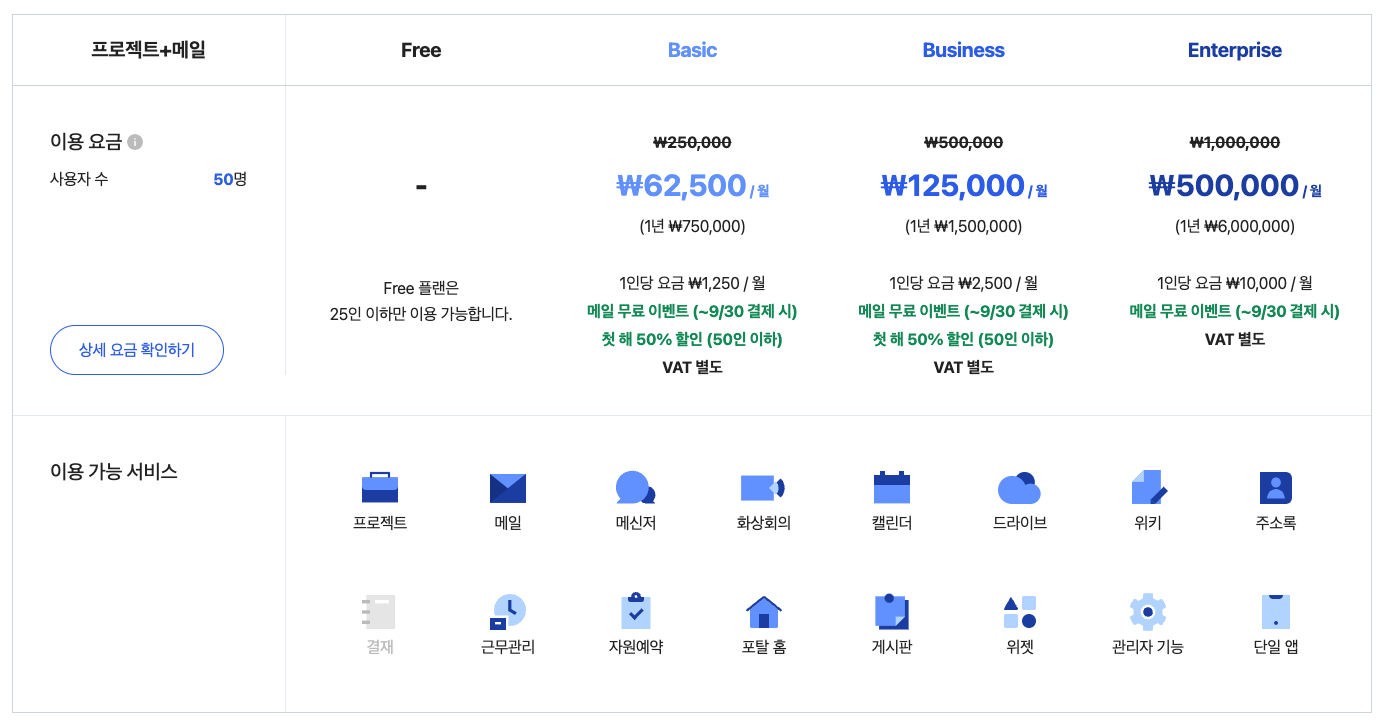
Task: Open the 관리자 기능 gear icon
Action: [x=1148, y=611]
